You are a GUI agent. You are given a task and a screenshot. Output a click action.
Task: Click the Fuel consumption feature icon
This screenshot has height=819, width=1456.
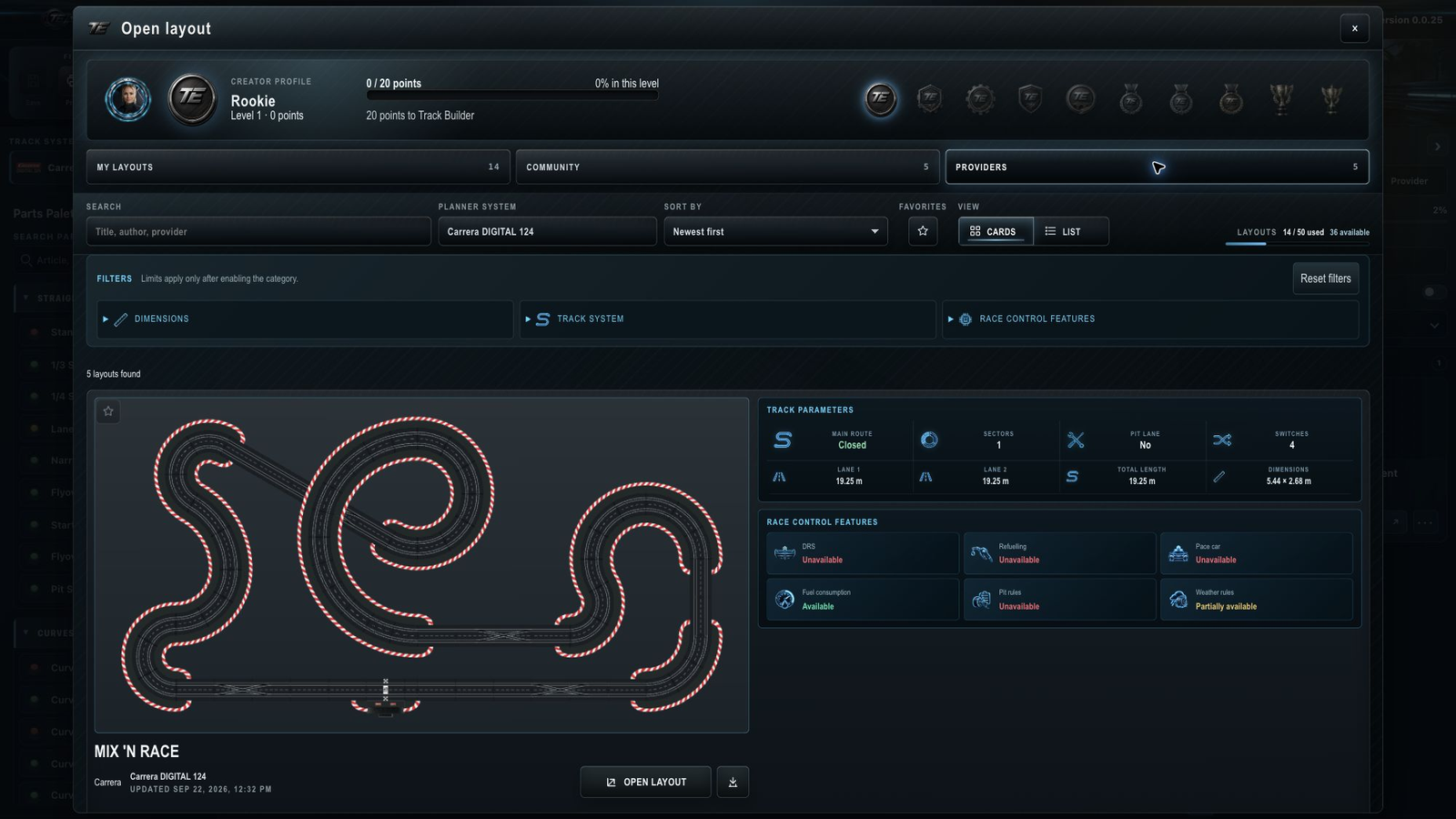784,599
